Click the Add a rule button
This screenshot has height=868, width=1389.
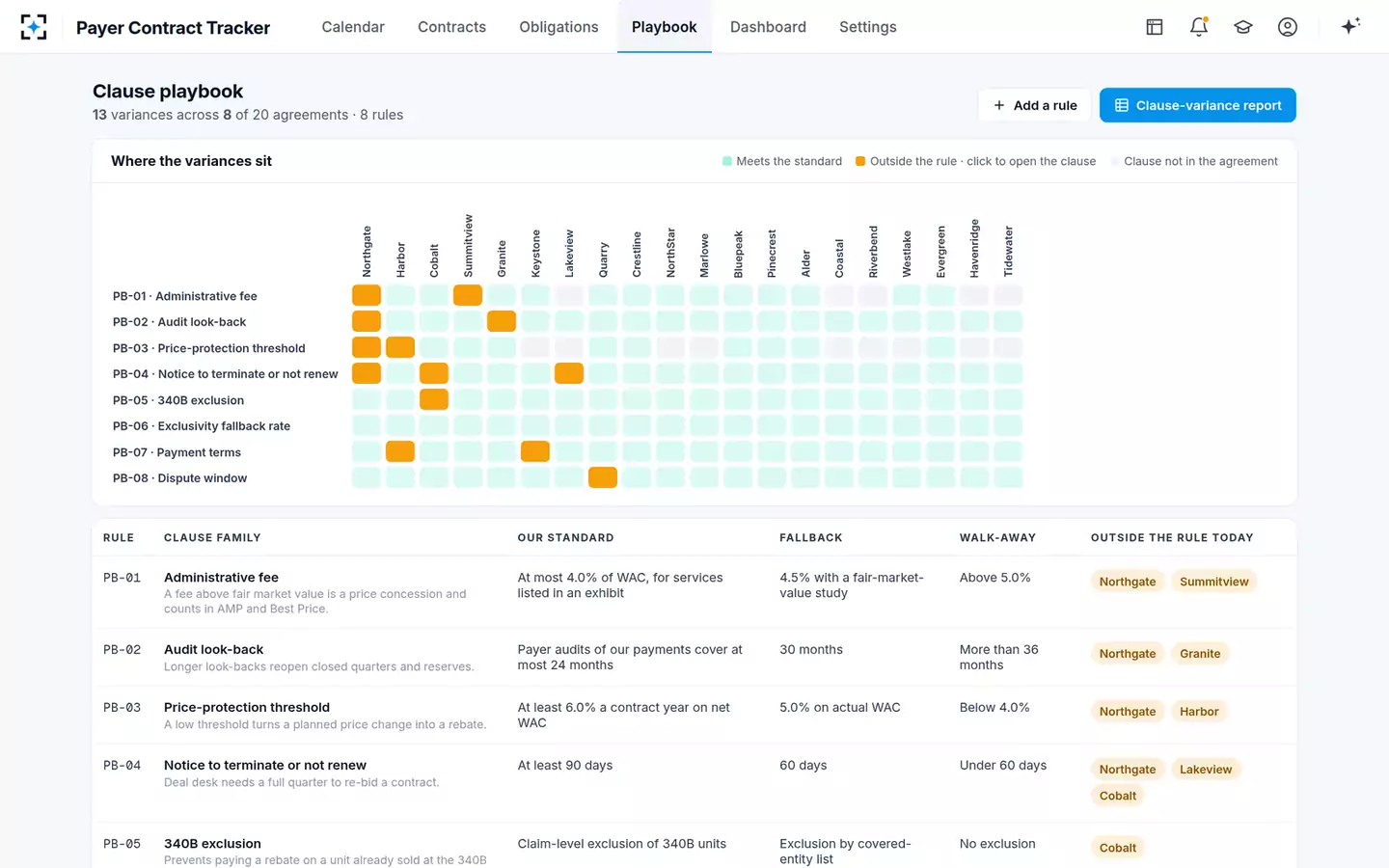coord(1035,105)
